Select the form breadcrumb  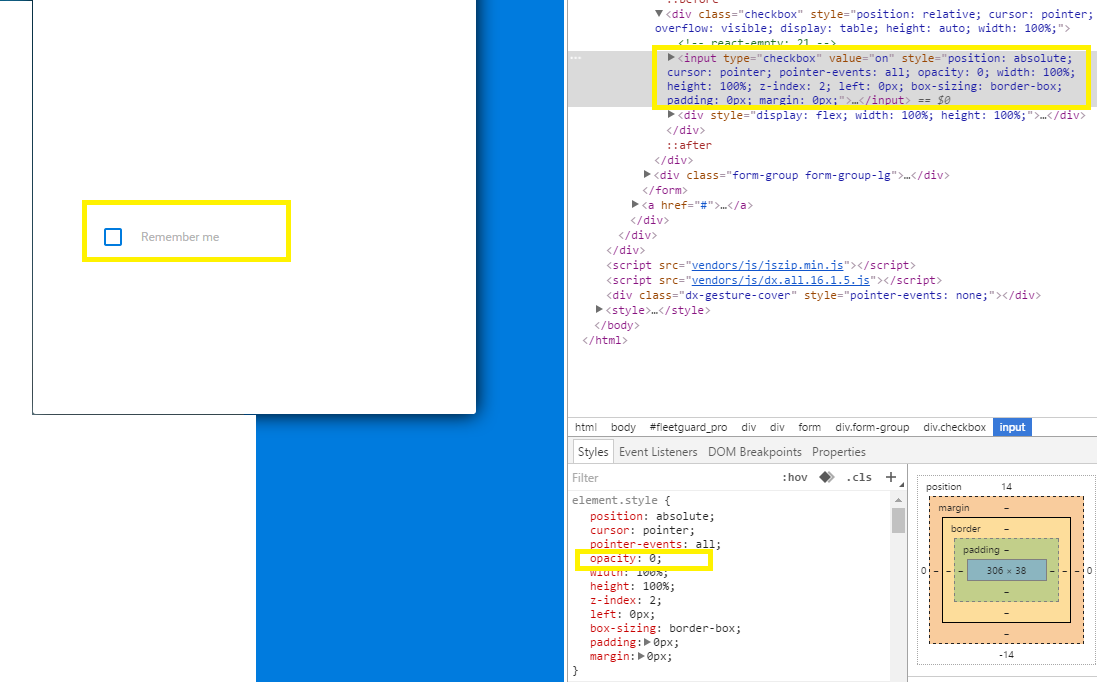point(809,427)
